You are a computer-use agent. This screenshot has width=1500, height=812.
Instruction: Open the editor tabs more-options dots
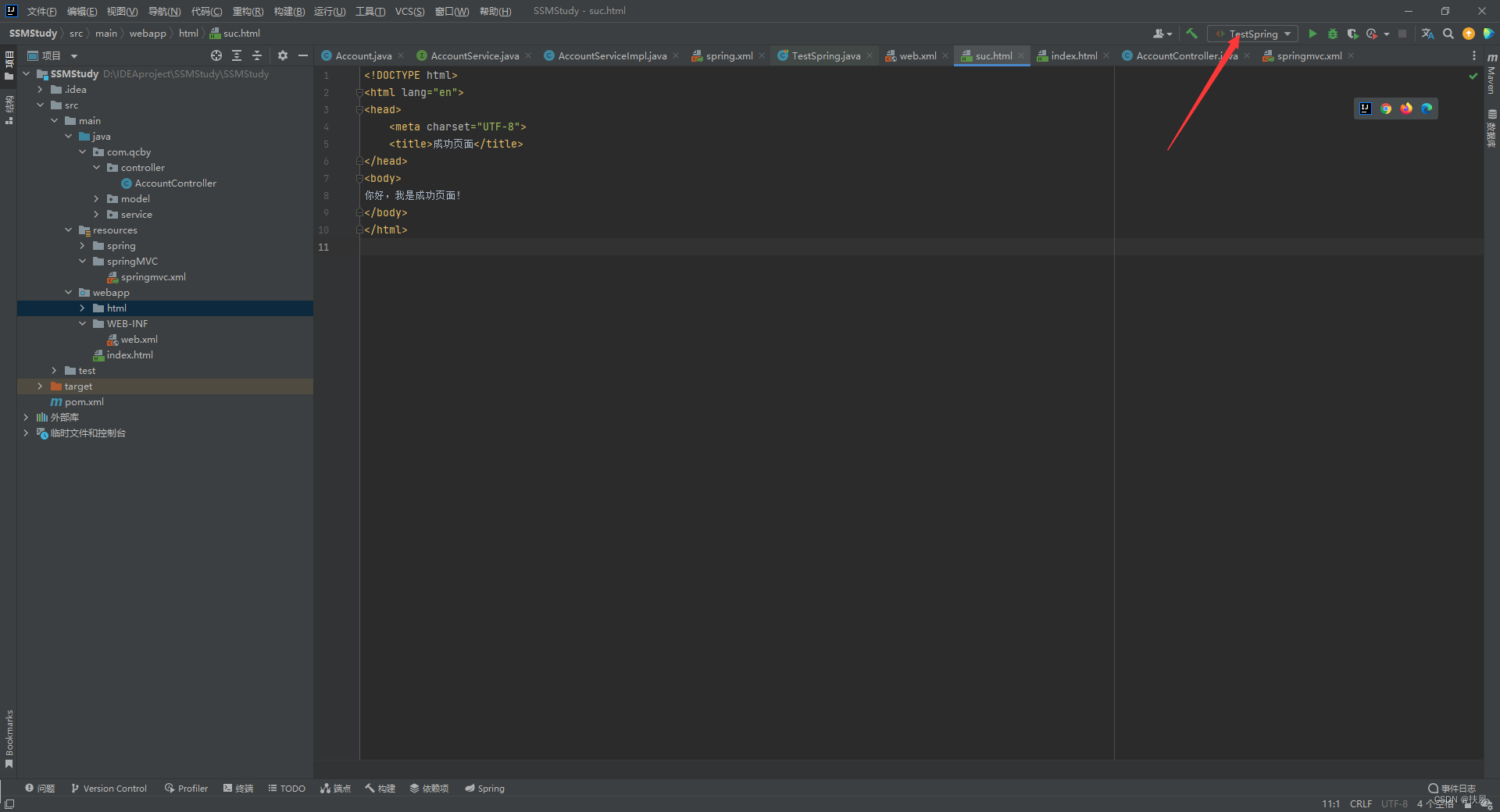[x=1474, y=55]
